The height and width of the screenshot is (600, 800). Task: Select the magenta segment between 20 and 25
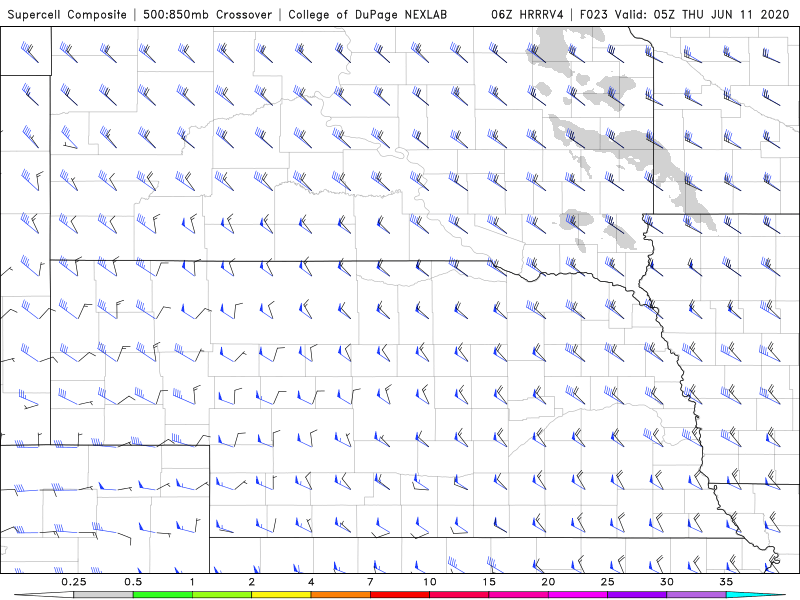(x=578, y=595)
